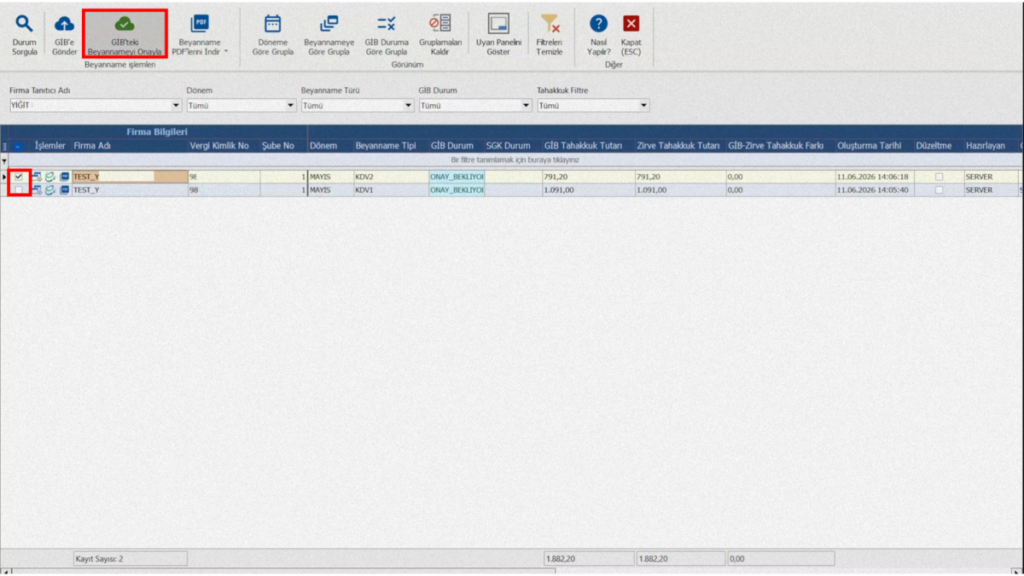This screenshot has height=576, width=1024.
Task: Group rows using Döneme Göre Grupla
Action: [x=273, y=35]
